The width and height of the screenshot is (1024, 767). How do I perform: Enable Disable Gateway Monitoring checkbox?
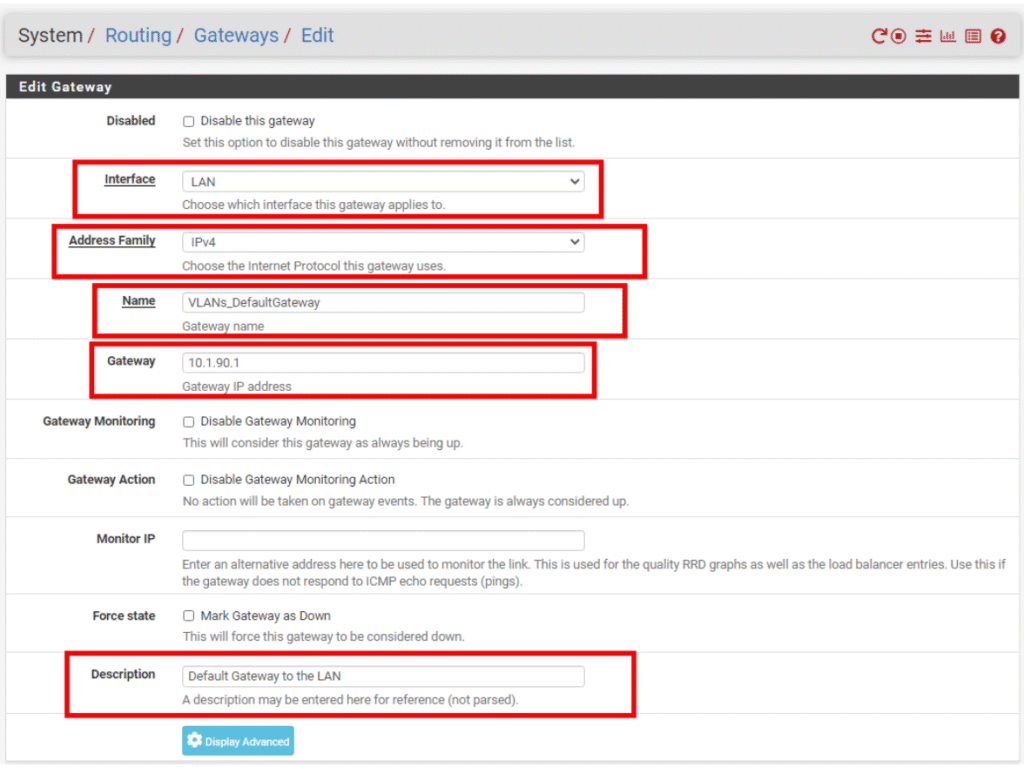pos(188,422)
